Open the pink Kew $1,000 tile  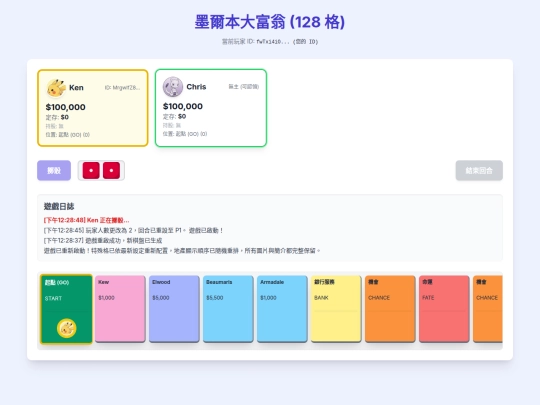tap(120, 309)
